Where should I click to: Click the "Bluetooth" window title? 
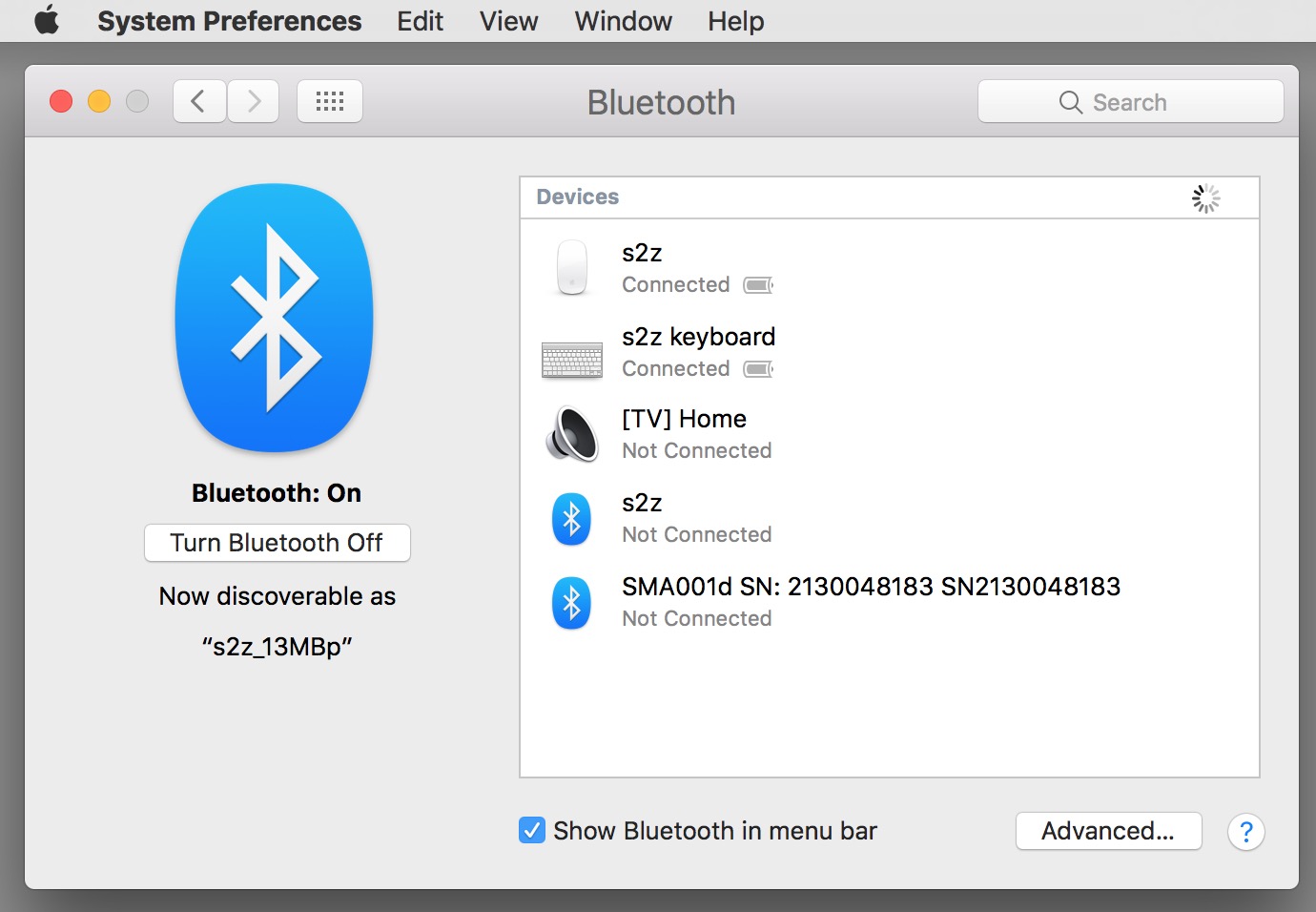click(661, 102)
